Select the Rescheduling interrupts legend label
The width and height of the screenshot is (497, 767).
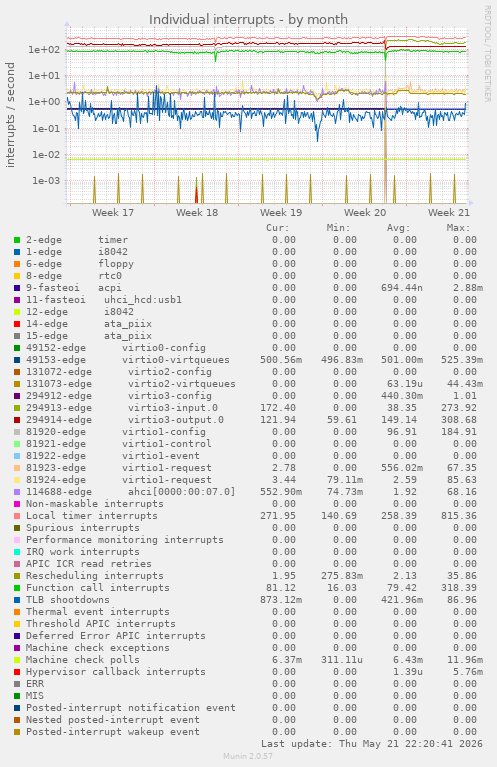coord(94,576)
